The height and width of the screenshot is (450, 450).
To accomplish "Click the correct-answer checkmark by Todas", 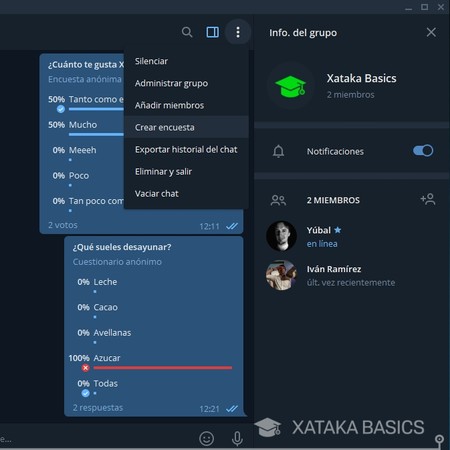I will coord(86,393).
